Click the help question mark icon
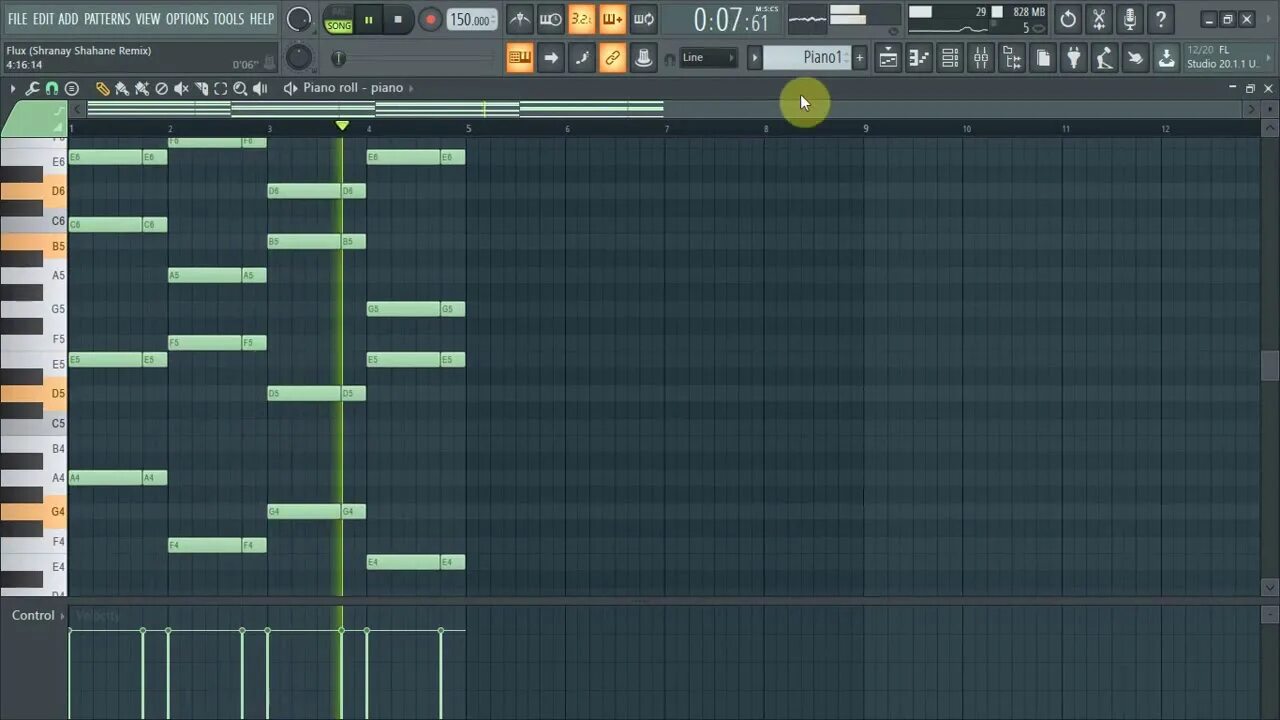1280x720 pixels. pos(1161,19)
